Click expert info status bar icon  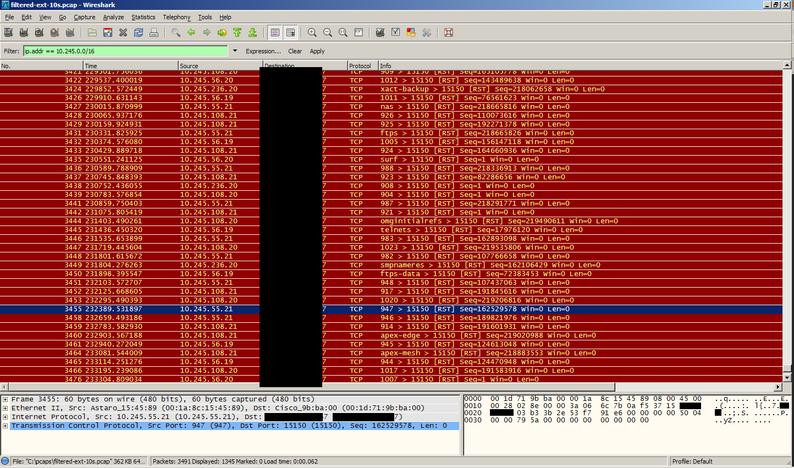6,461
